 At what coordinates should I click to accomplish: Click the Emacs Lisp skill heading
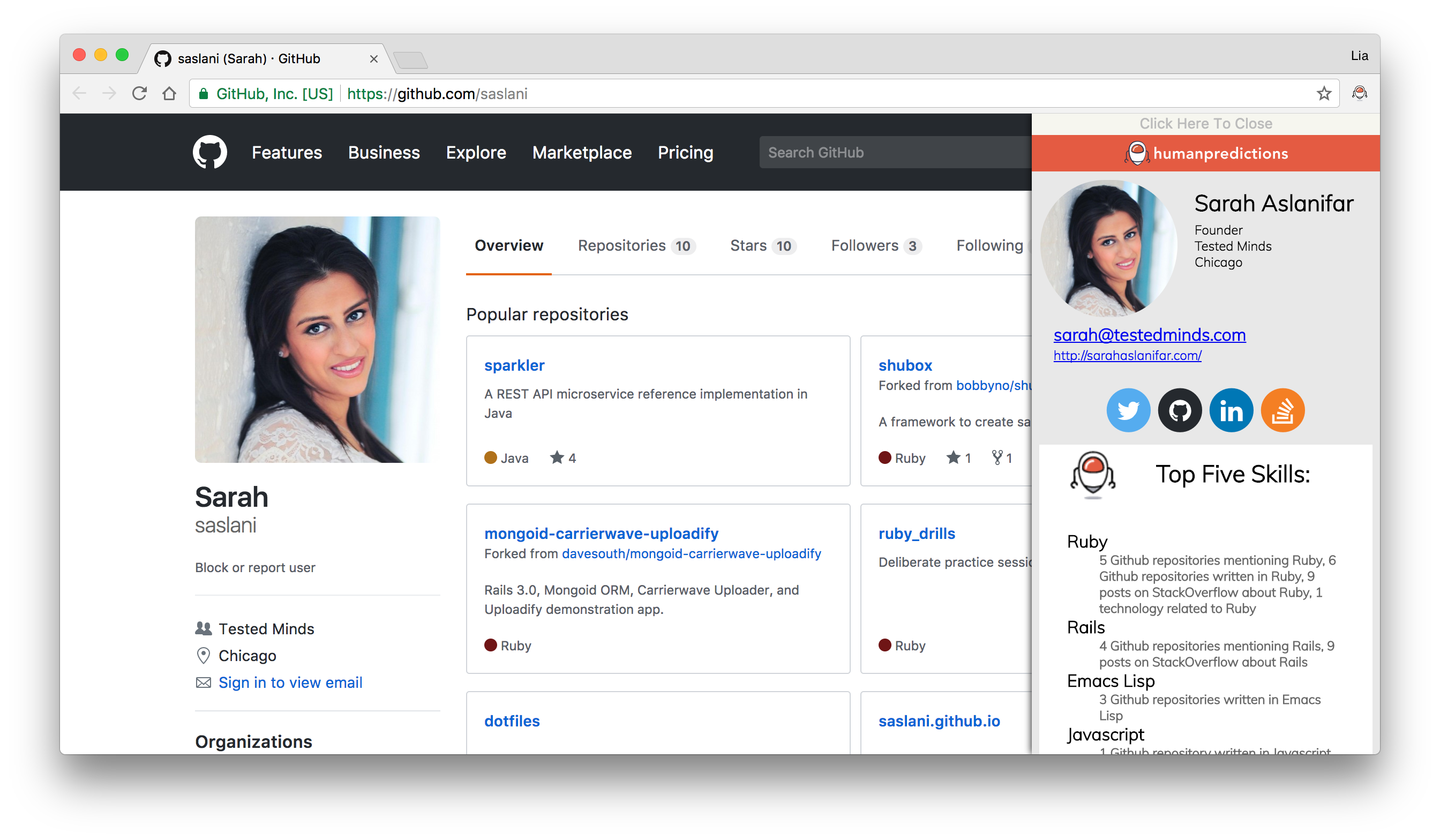(1111, 681)
